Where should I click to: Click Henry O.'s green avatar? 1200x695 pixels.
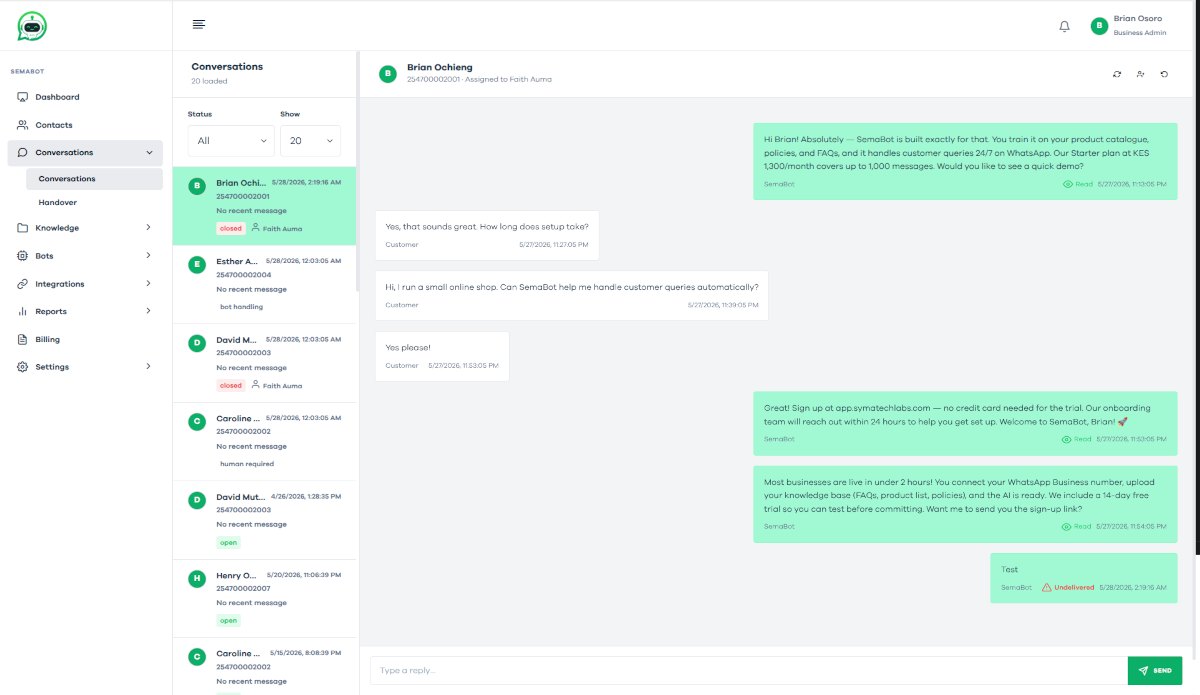[197, 578]
